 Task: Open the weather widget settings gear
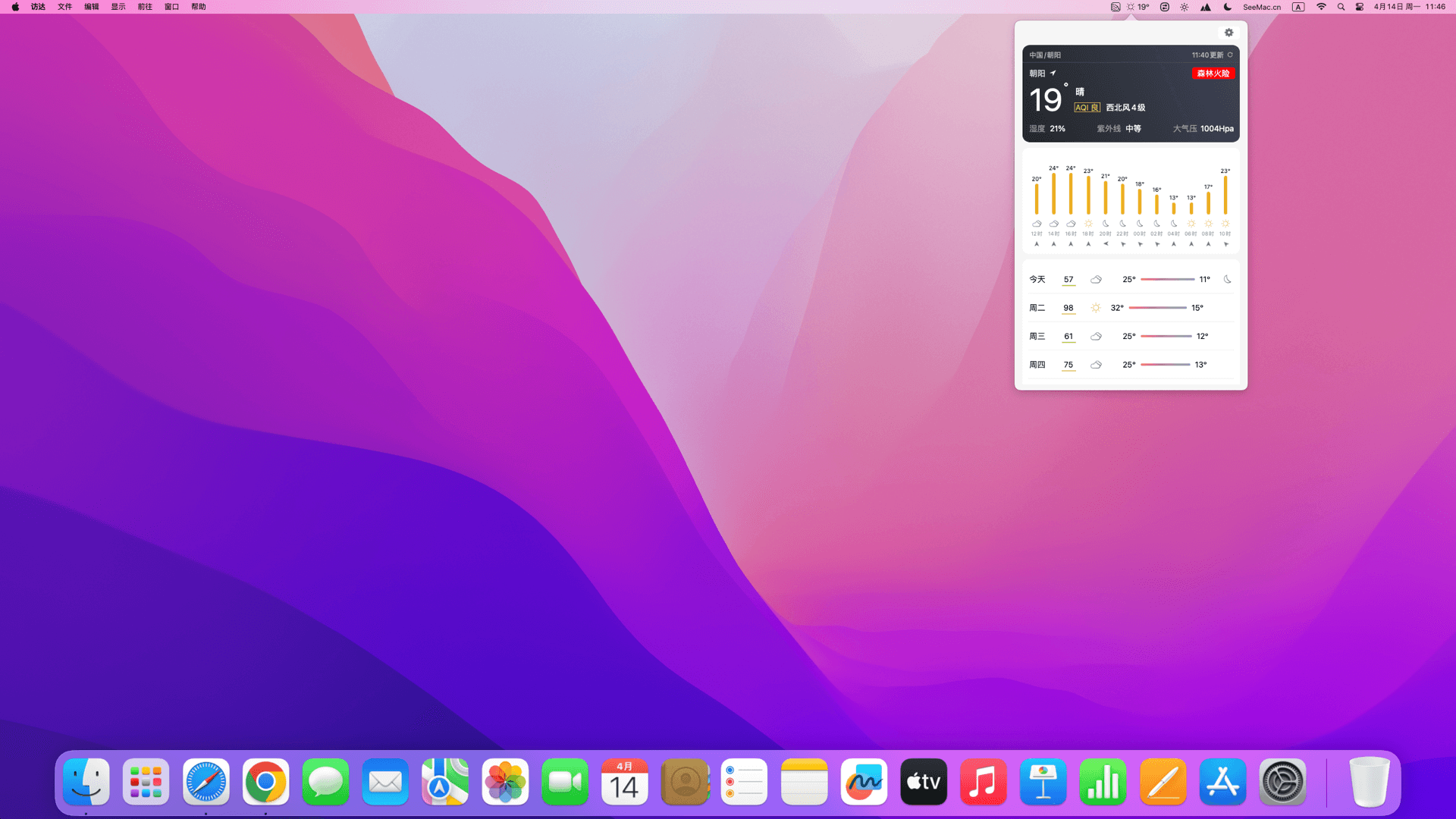(1228, 33)
